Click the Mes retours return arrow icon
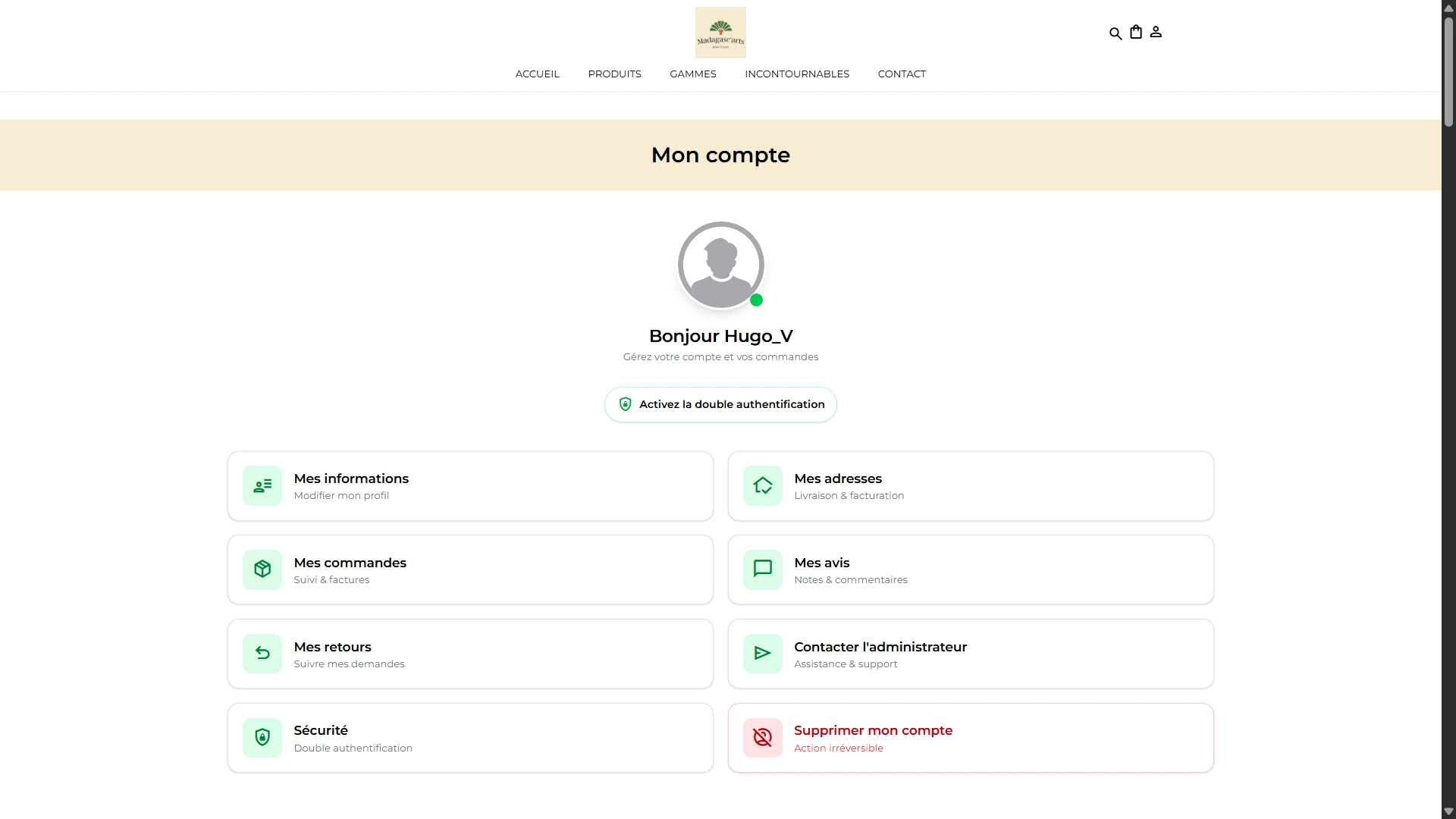Screen dimensions: 1456x819 262,654
